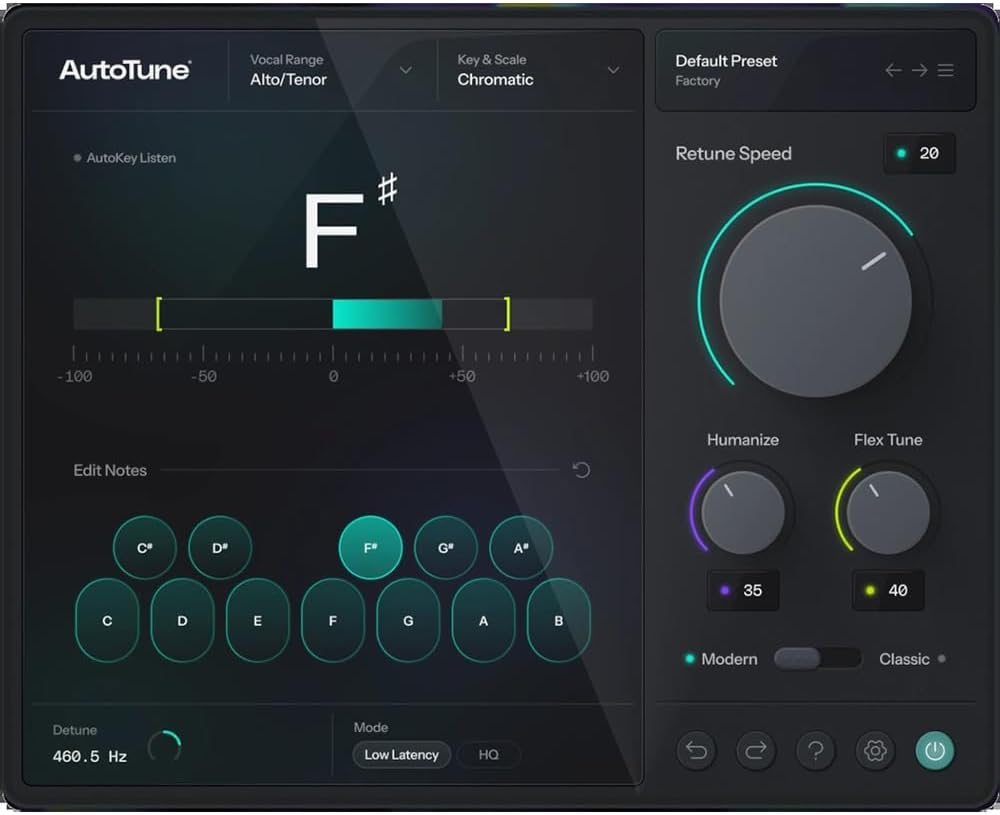Click the Humanize knob
1000x815 pixels.
[743, 512]
